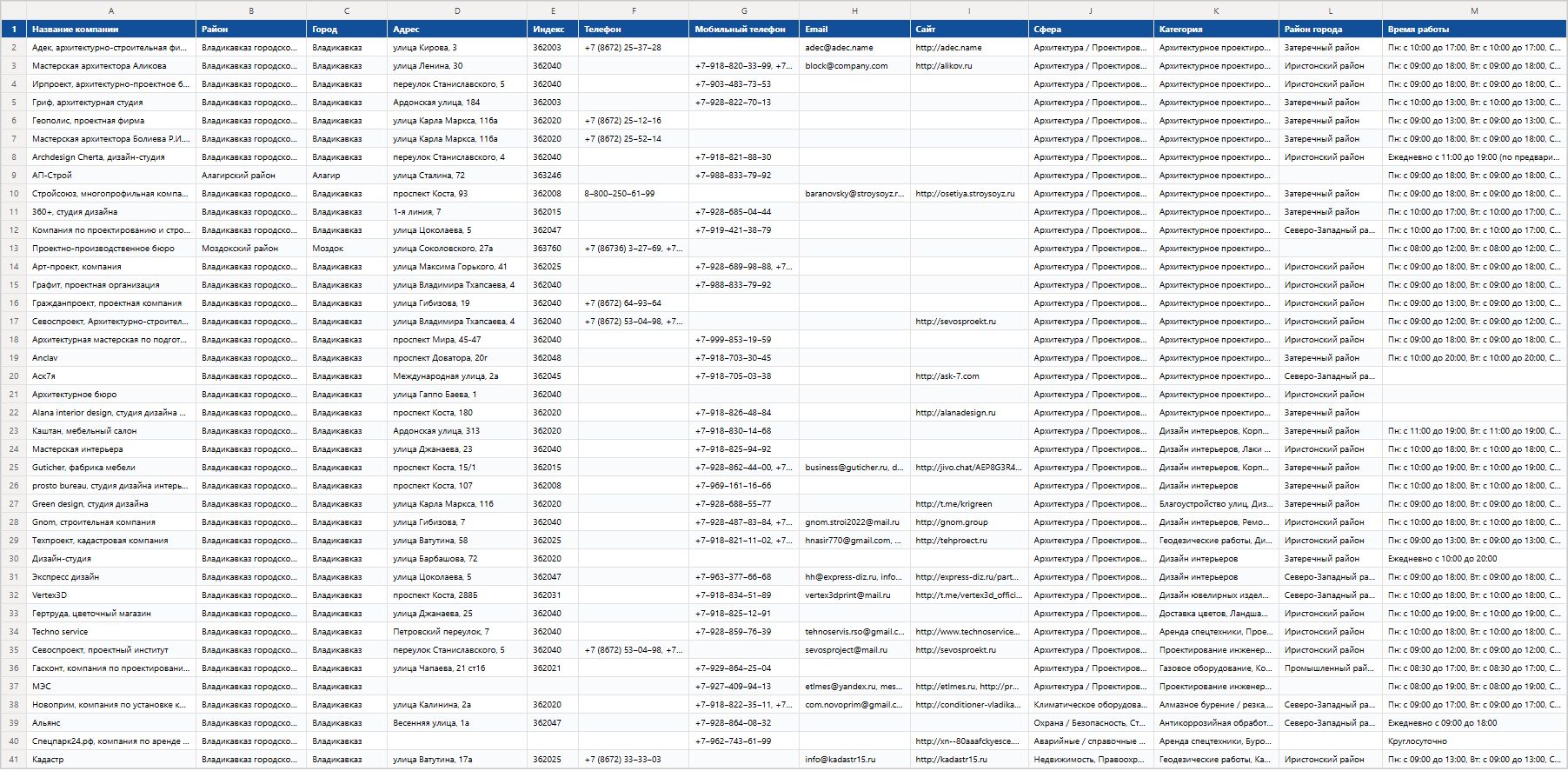Select the postal index 362031 cell
This screenshot has width=1568, height=784.
tap(553, 595)
